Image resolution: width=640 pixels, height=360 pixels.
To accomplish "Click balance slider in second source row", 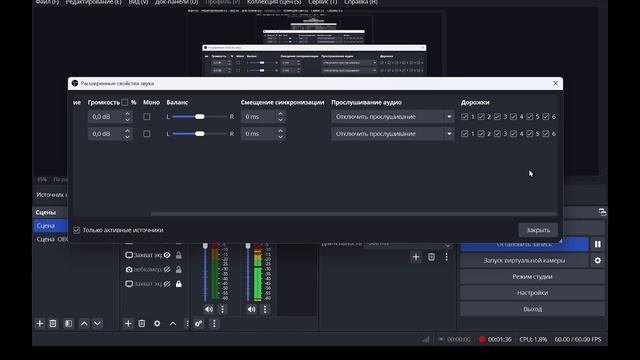I will (x=199, y=134).
